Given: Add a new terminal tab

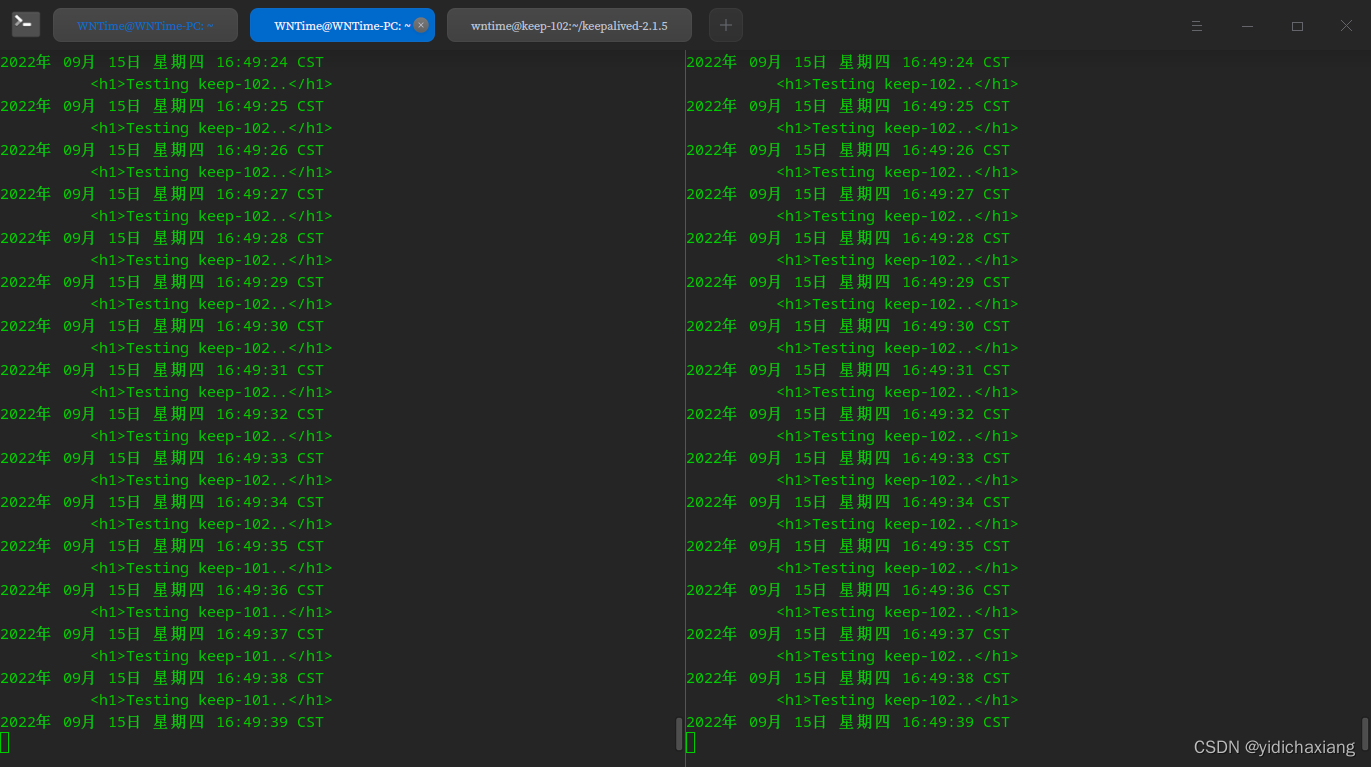Looking at the screenshot, I should point(726,25).
